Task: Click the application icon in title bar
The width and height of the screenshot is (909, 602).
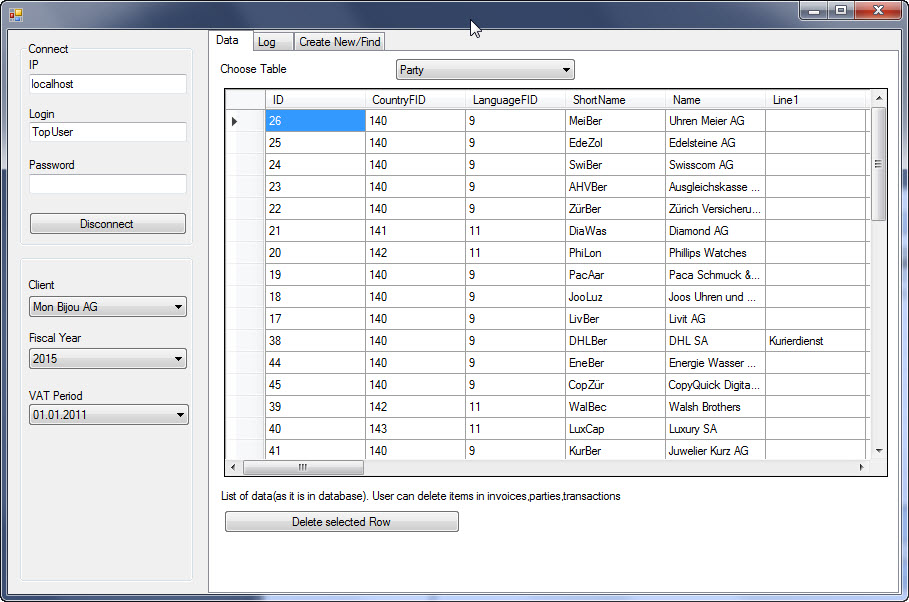Action: (16, 14)
